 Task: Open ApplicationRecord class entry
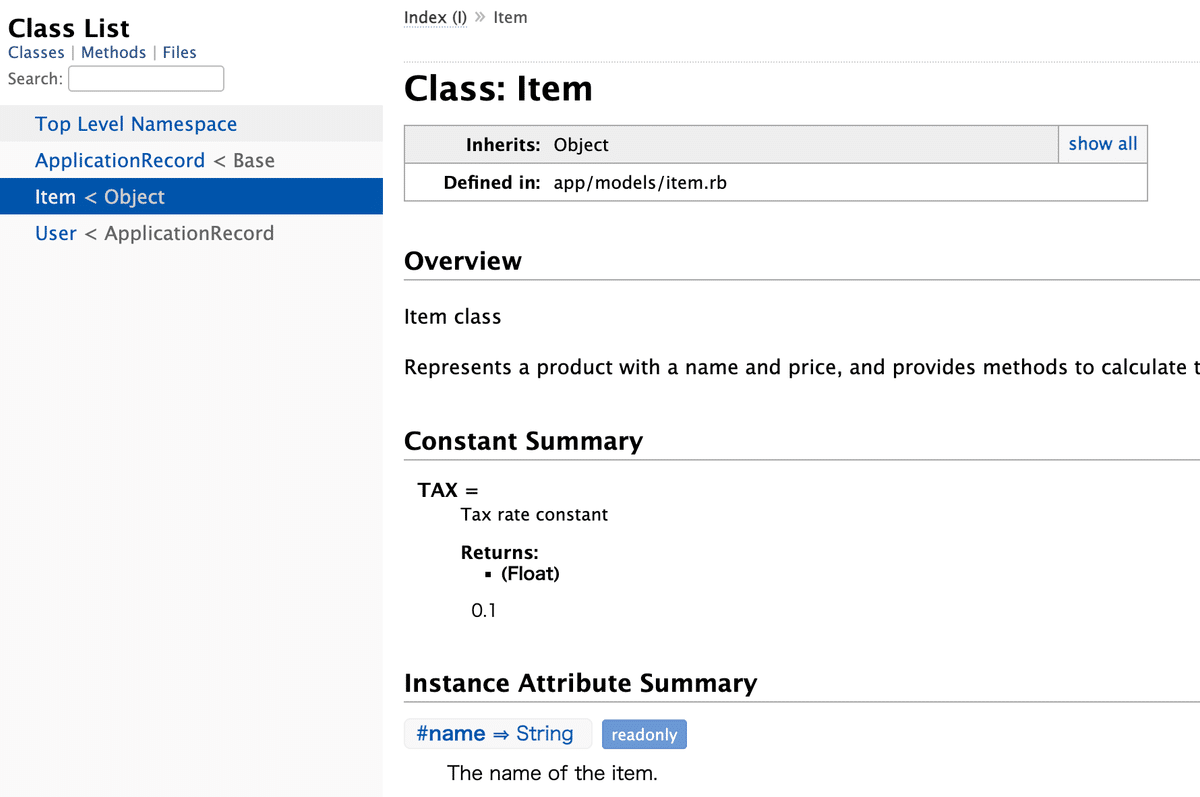coord(120,160)
